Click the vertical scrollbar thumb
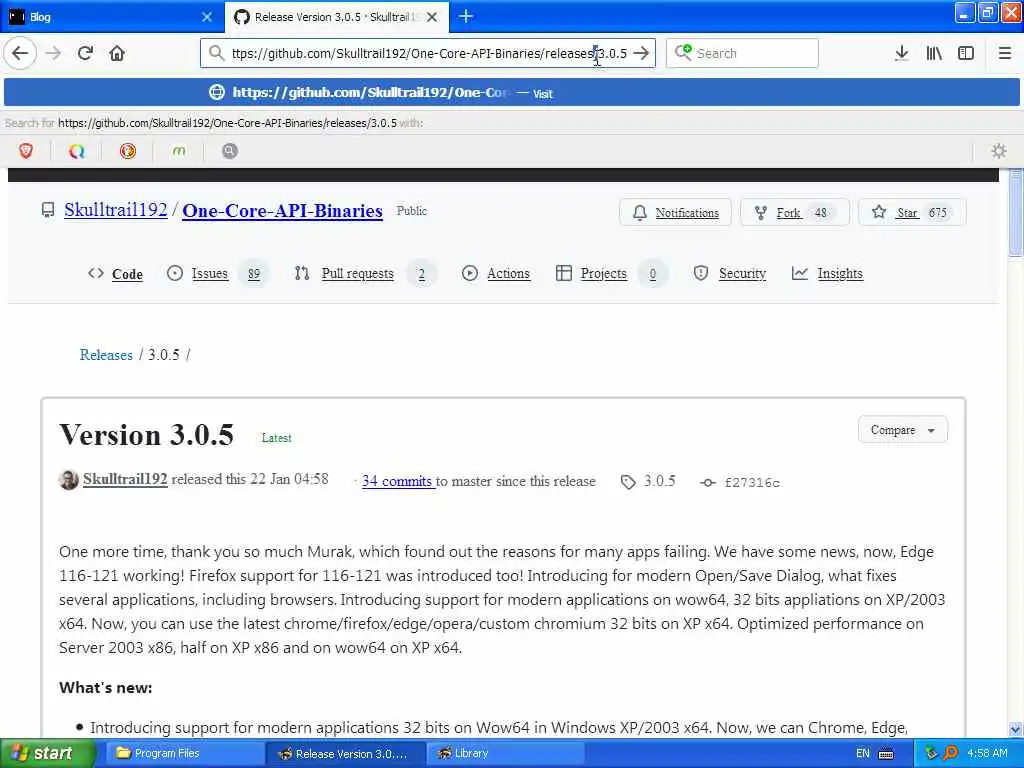This screenshot has height=768, width=1024. click(x=1015, y=213)
